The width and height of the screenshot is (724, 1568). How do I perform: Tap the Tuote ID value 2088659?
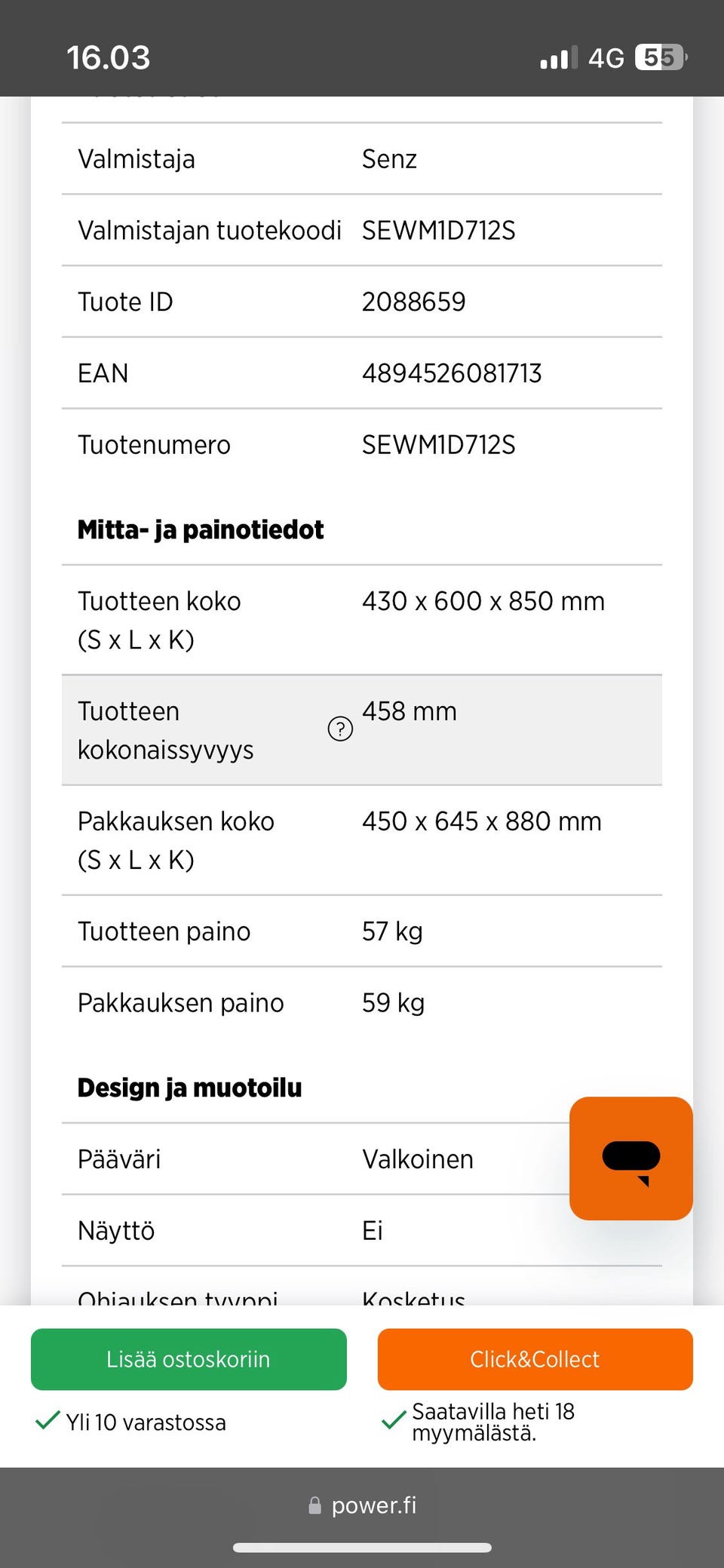pyautogui.click(x=414, y=302)
